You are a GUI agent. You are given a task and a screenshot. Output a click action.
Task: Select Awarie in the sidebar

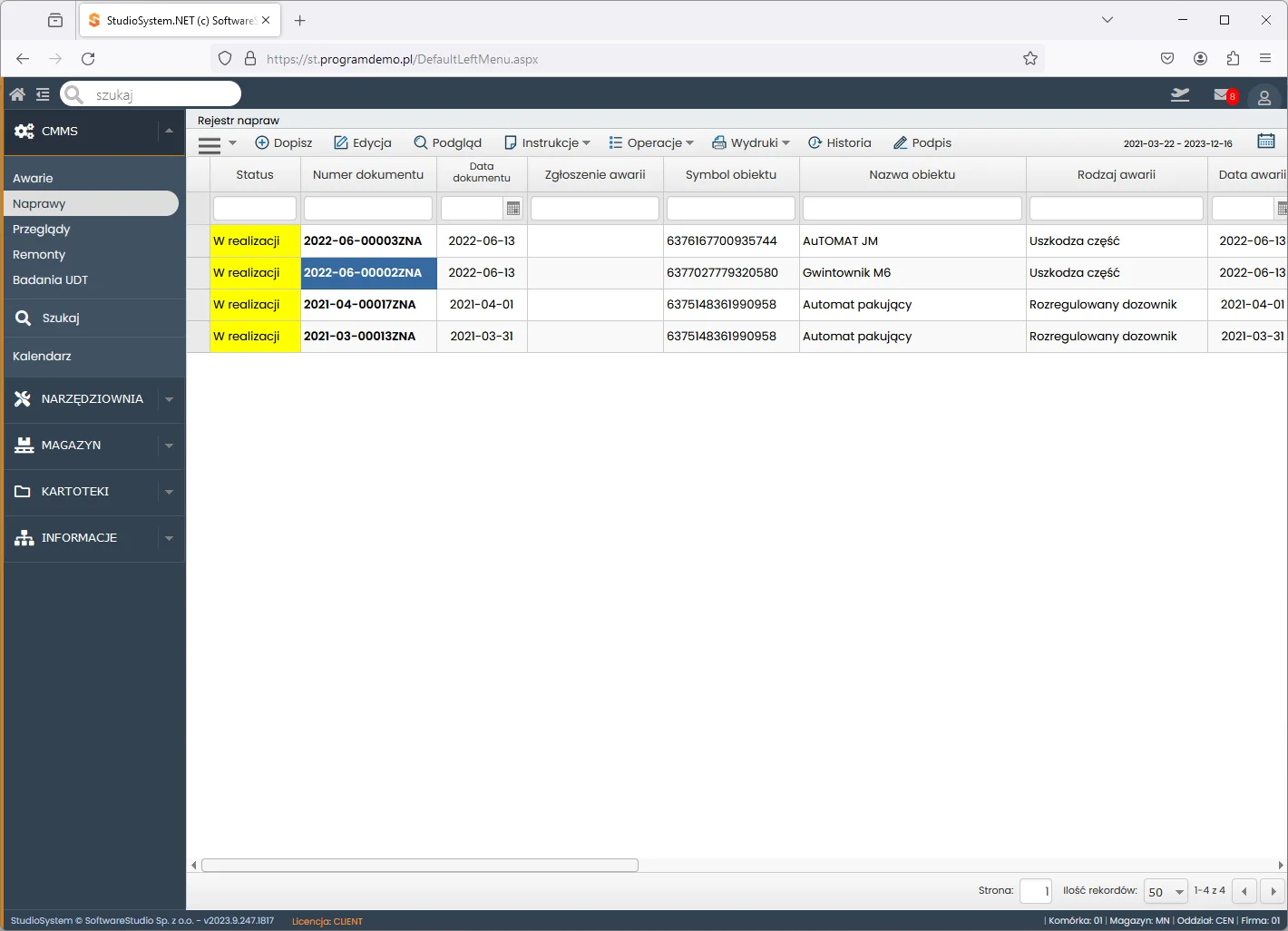click(33, 179)
